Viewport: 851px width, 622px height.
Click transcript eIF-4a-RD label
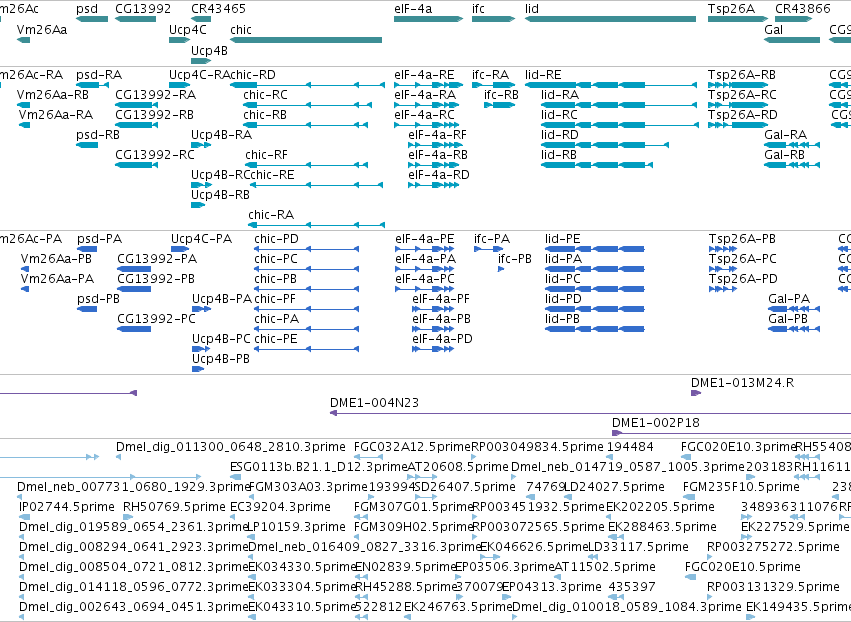click(x=439, y=175)
